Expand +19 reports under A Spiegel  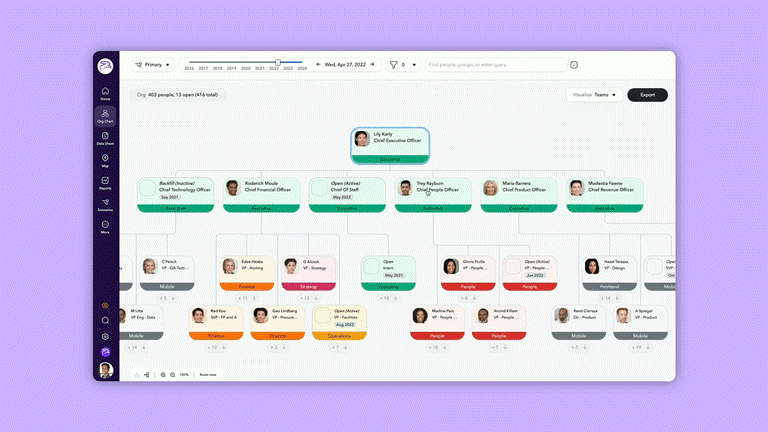coord(640,348)
